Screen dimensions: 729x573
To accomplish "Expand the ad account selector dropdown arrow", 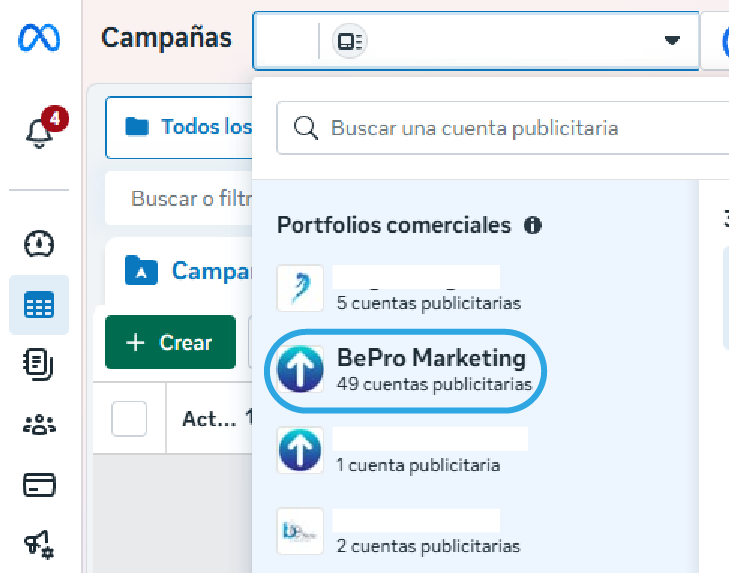I will coord(672,41).
